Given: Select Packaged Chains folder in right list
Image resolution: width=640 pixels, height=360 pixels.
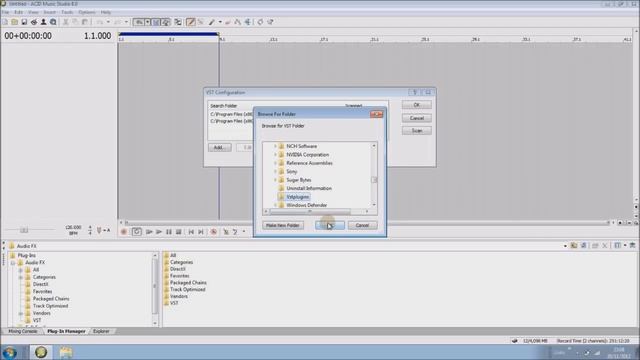Looking at the screenshot, I should point(188,282).
